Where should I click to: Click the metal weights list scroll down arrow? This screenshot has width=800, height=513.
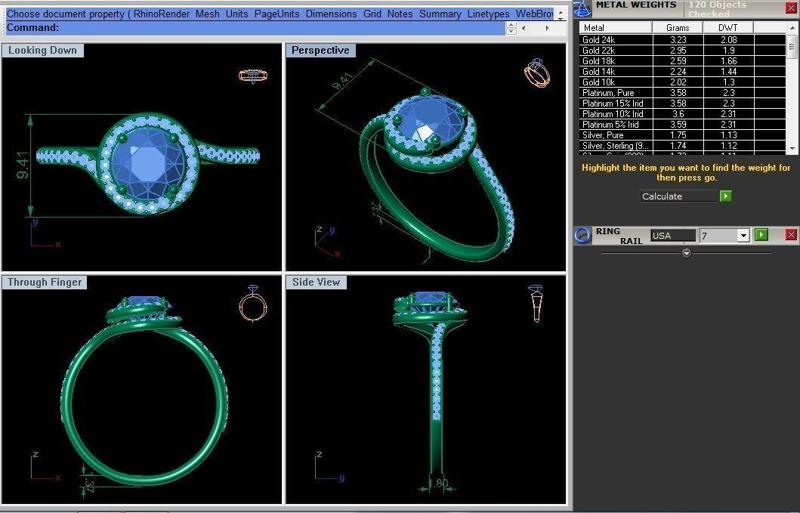click(792, 149)
